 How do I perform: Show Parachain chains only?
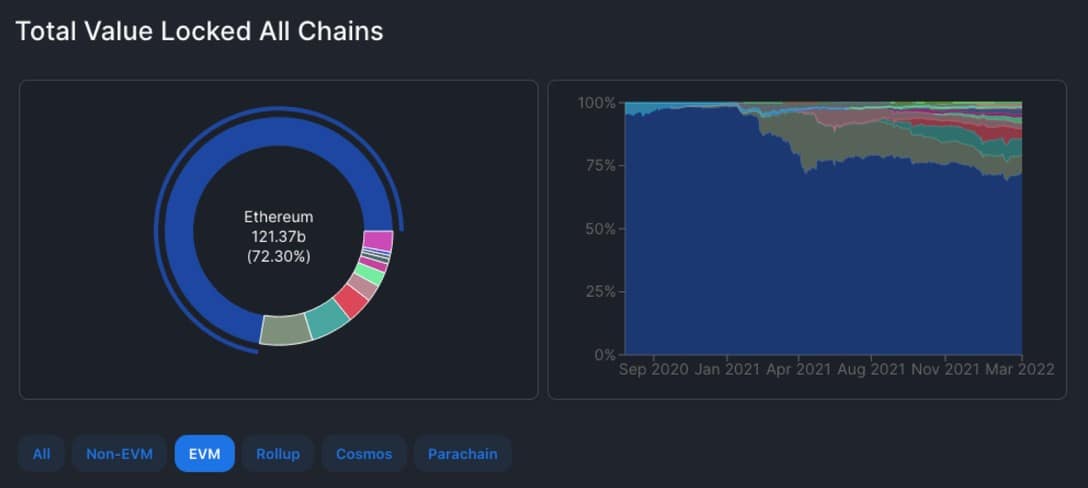[x=462, y=453]
